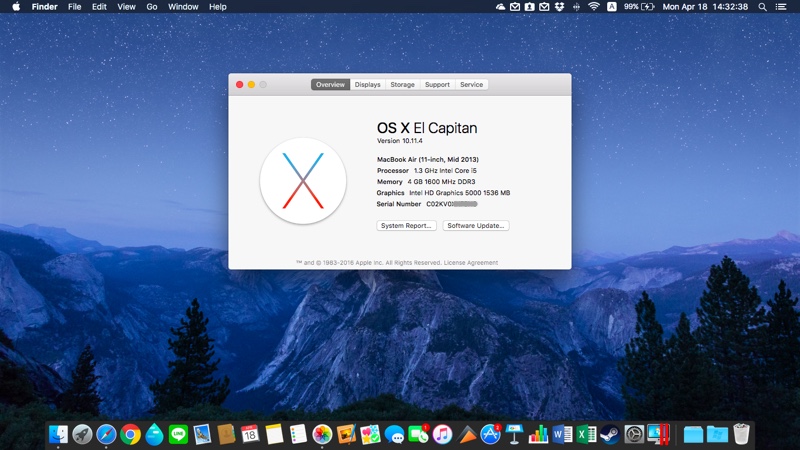Open the Apple menu
The image size is (800, 450).
point(16,7)
